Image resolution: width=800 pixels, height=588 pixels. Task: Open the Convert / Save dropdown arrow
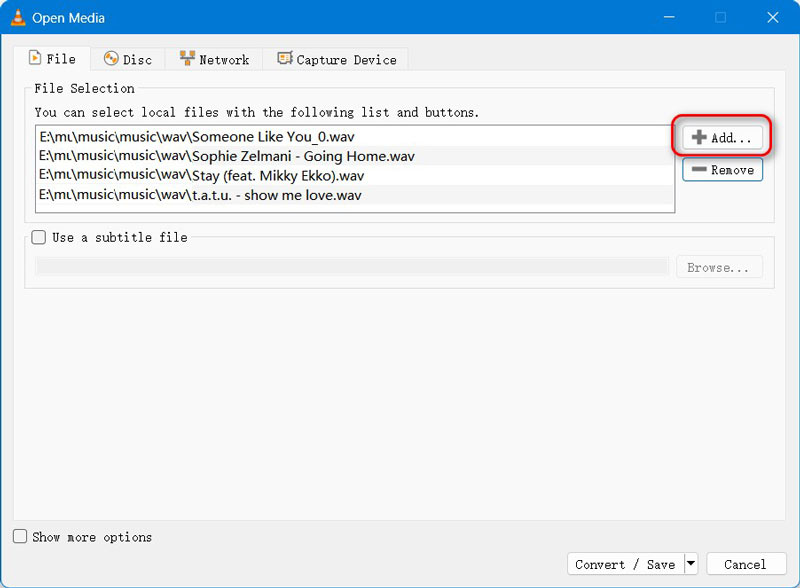pyautogui.click(x=691, y=564)
